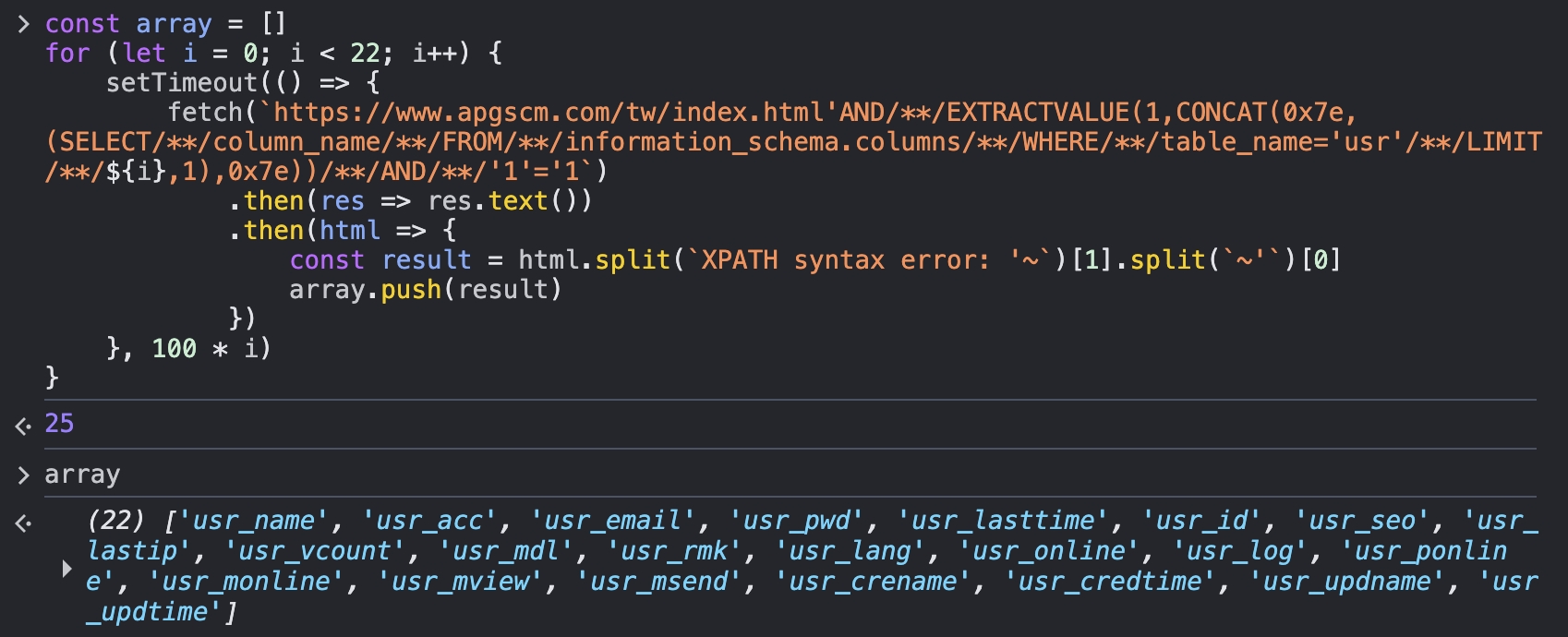1568x637 pixels.
Task: Click the returned value 25
Action: (59, 423)
